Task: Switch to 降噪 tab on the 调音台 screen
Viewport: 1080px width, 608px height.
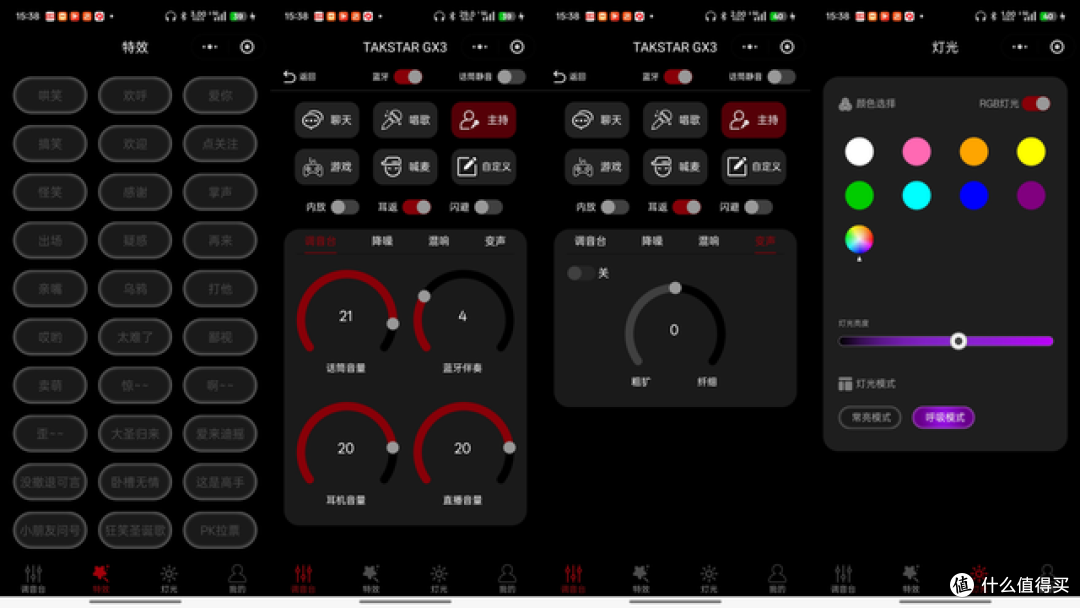Action: tap(382, 242)
